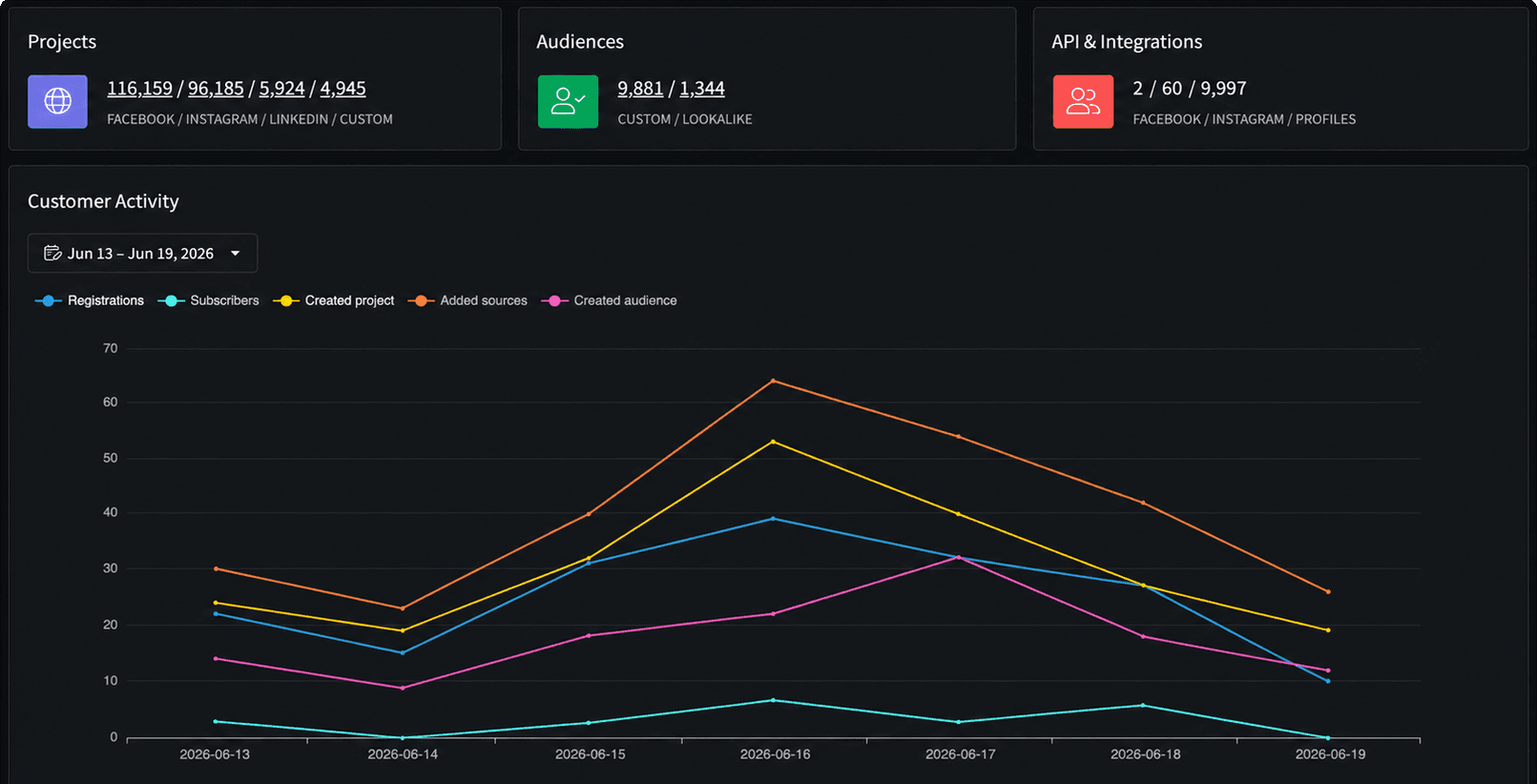Click the Created audience point on 2026-06-14
Screen dimensions: 1537x784
point(402,688)
